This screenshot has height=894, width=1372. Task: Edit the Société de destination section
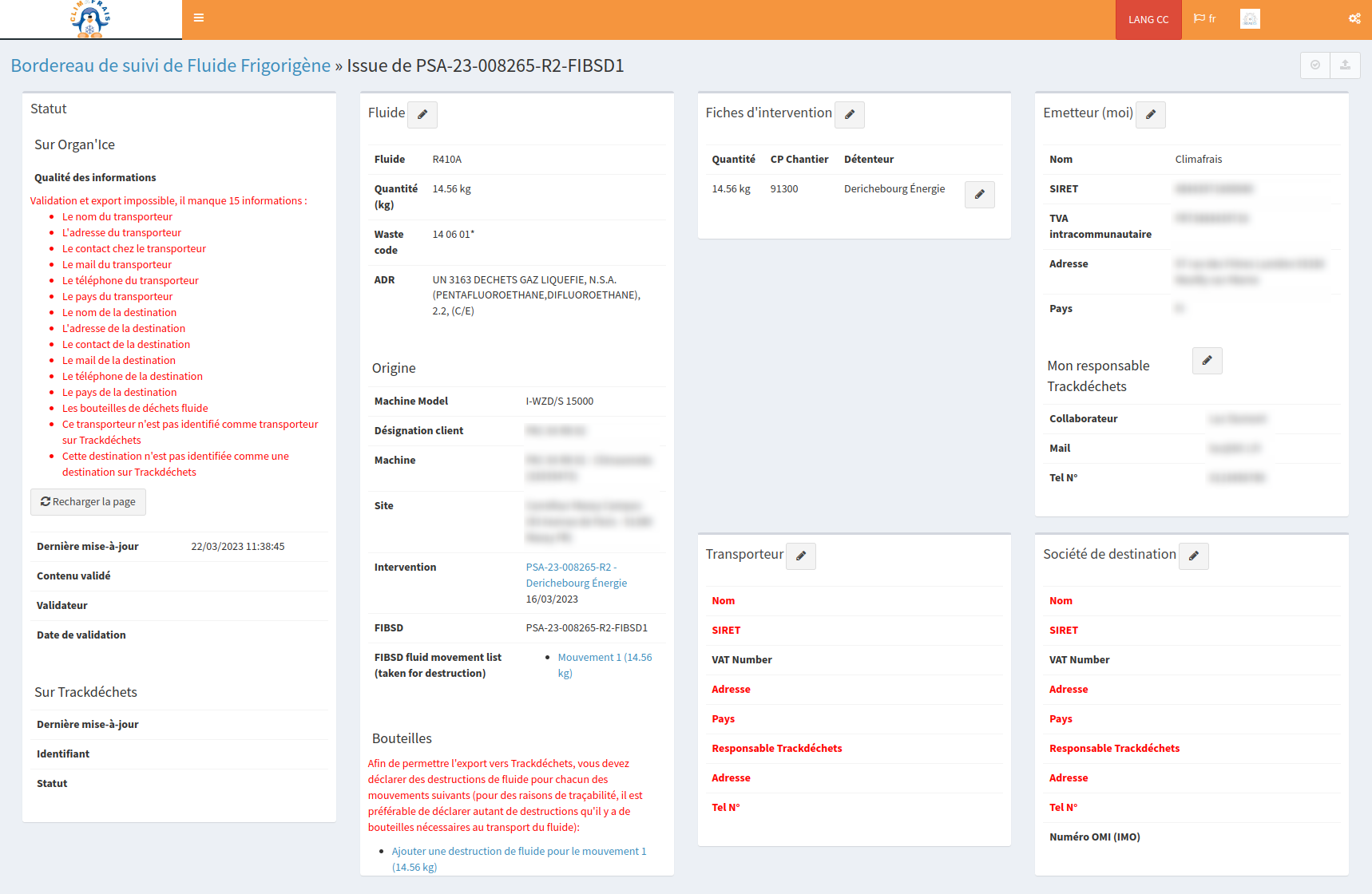[1194, 556]
